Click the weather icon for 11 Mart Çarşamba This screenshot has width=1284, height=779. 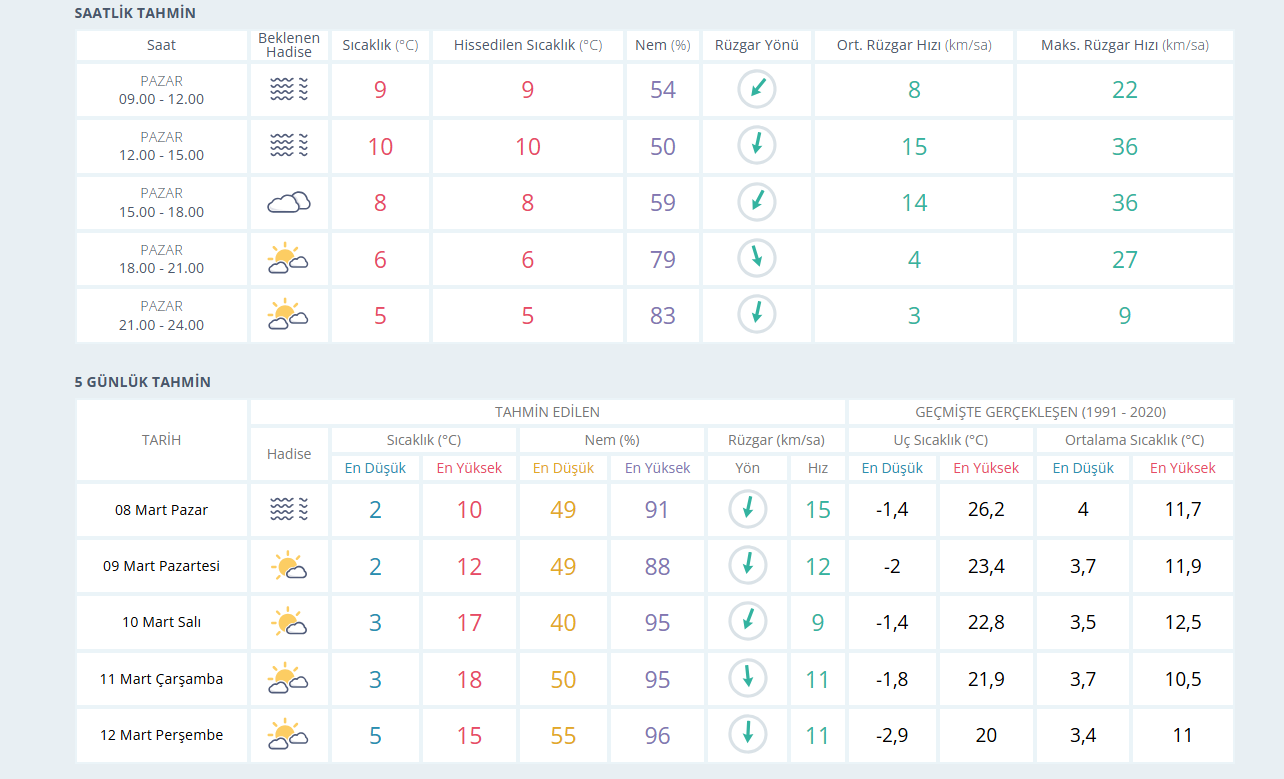pyautogui.click(x=288, y=679)
